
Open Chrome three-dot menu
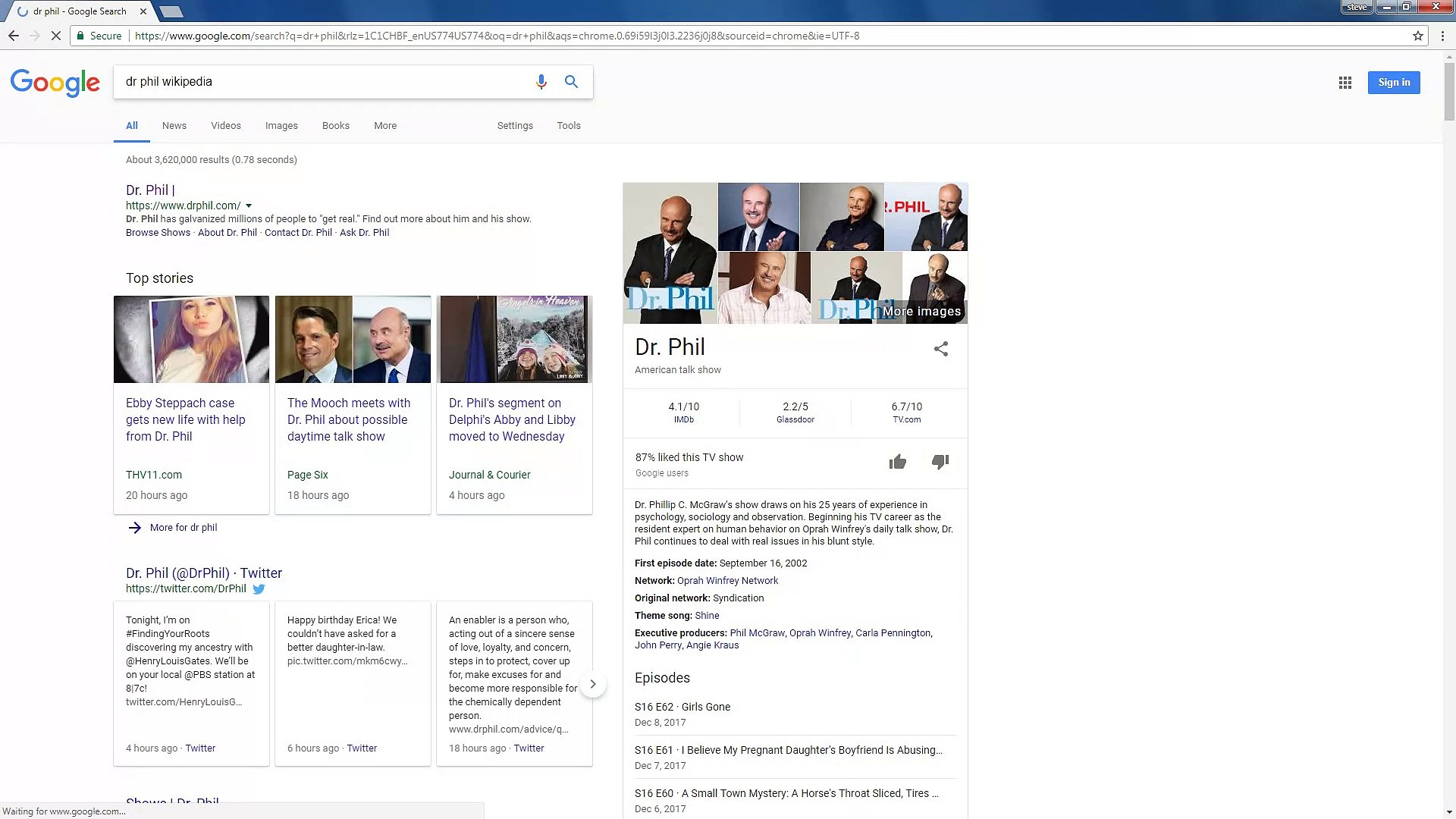coord(1442,36)
